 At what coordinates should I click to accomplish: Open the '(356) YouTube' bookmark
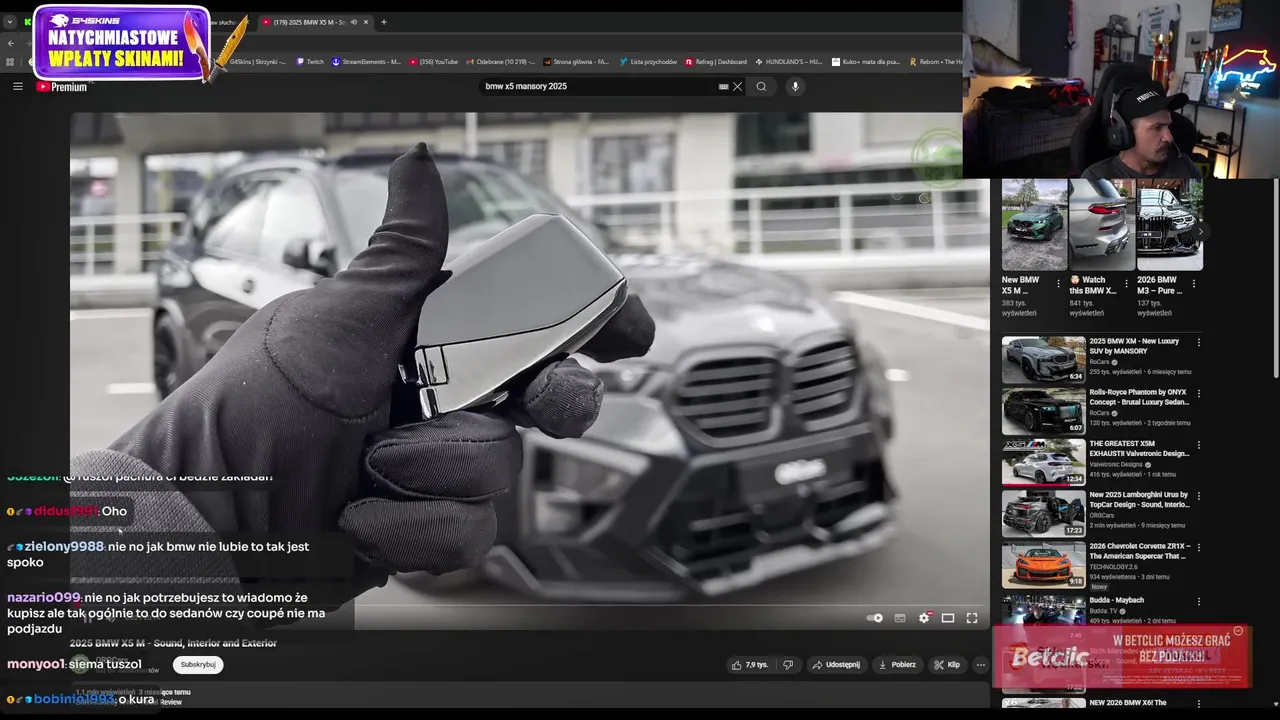pos(433,62)
